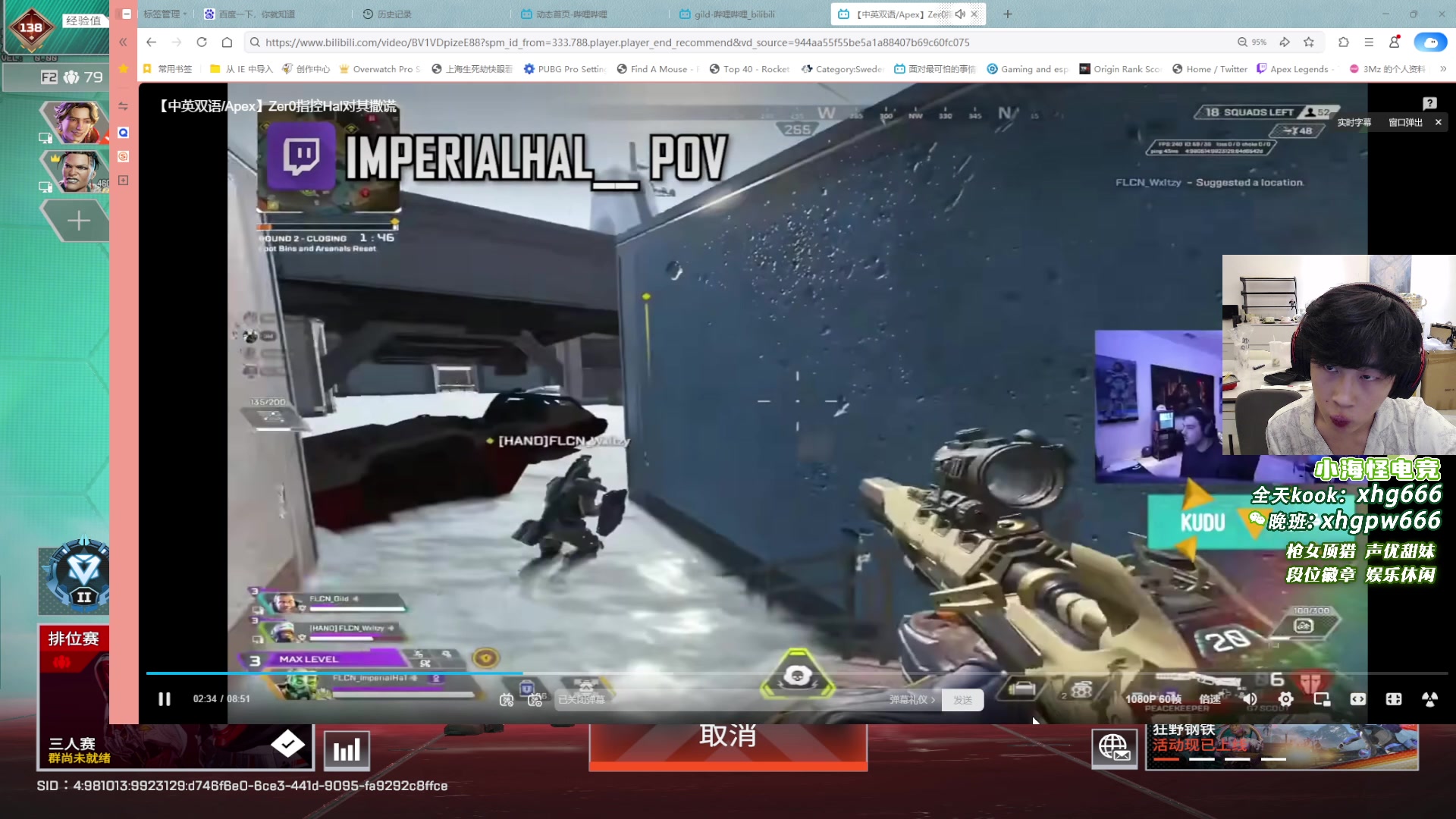The height and width of the screenshot is (819, 1456).
Task: Open Home / Twitter bookmark
Action: pyautogui.click(x=1210, y=69)
